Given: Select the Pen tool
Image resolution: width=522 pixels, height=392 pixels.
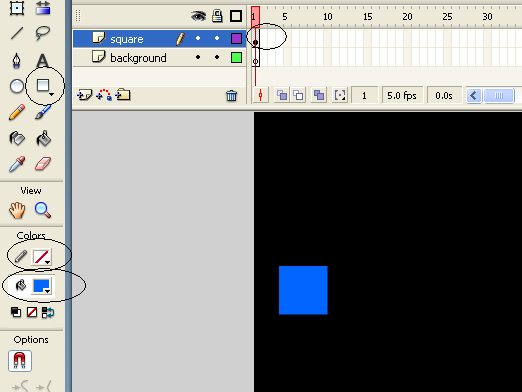Looking at the screenshot, I should click(17, 61).
